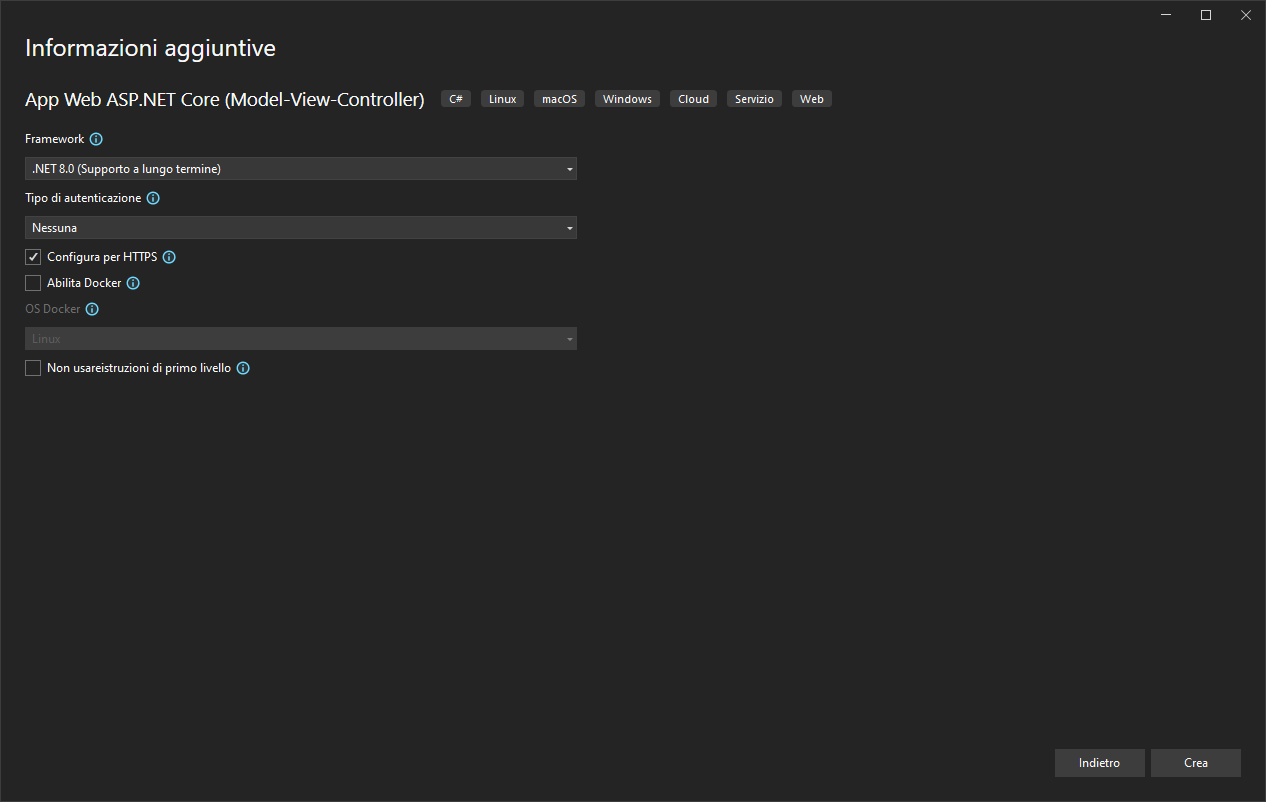The width and height of the screenshot is (1266, 802).
Task: Click the Web tag
Action: (812, 99)
